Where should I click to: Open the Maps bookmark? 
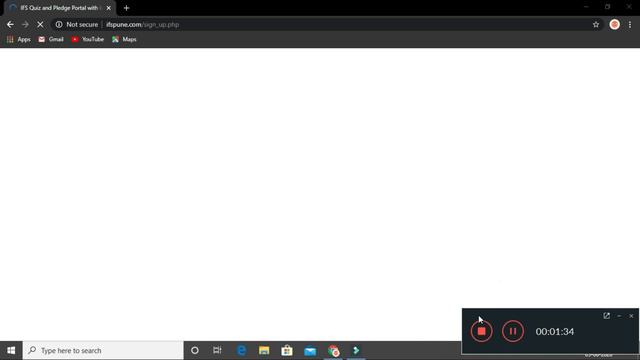coord(124,39)
